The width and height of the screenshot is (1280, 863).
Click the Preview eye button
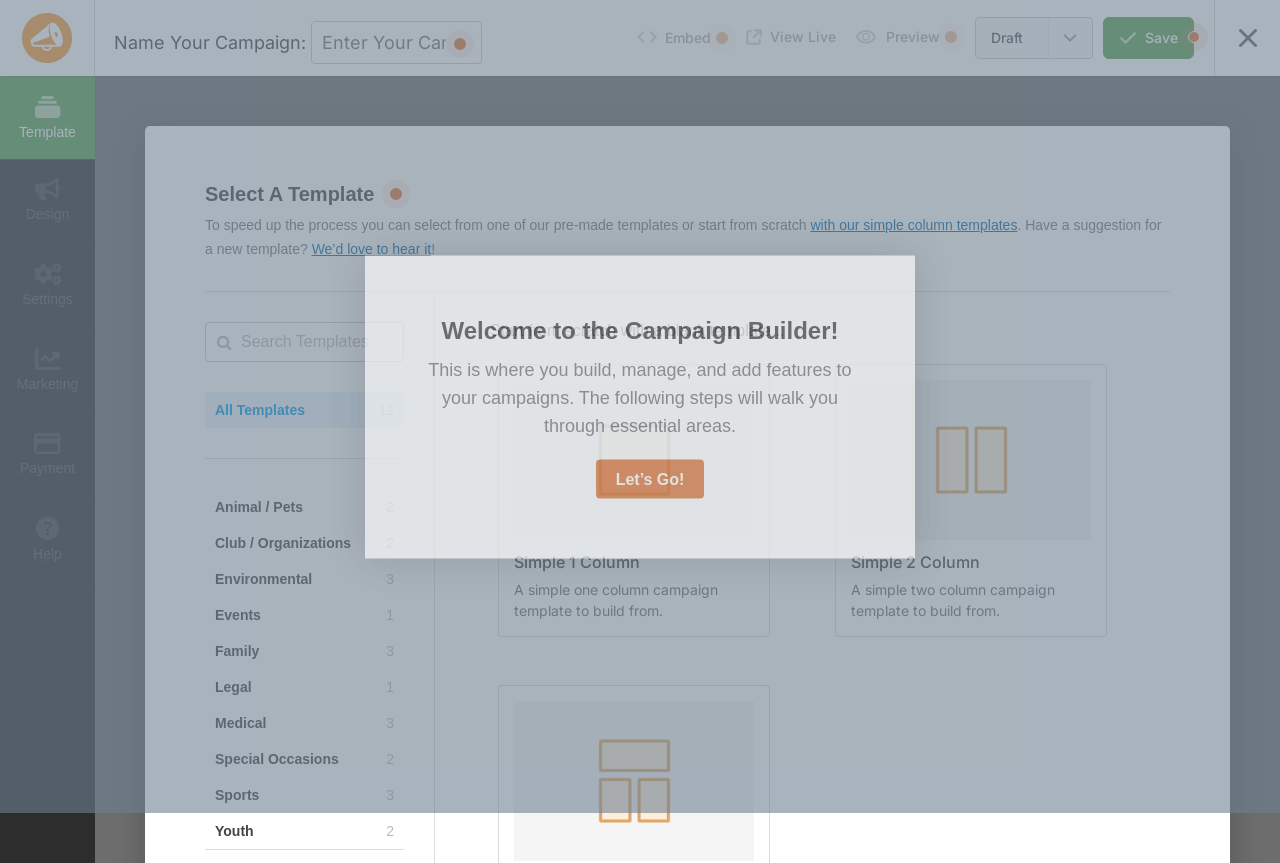pyautogui.click(x=898, y=37)
